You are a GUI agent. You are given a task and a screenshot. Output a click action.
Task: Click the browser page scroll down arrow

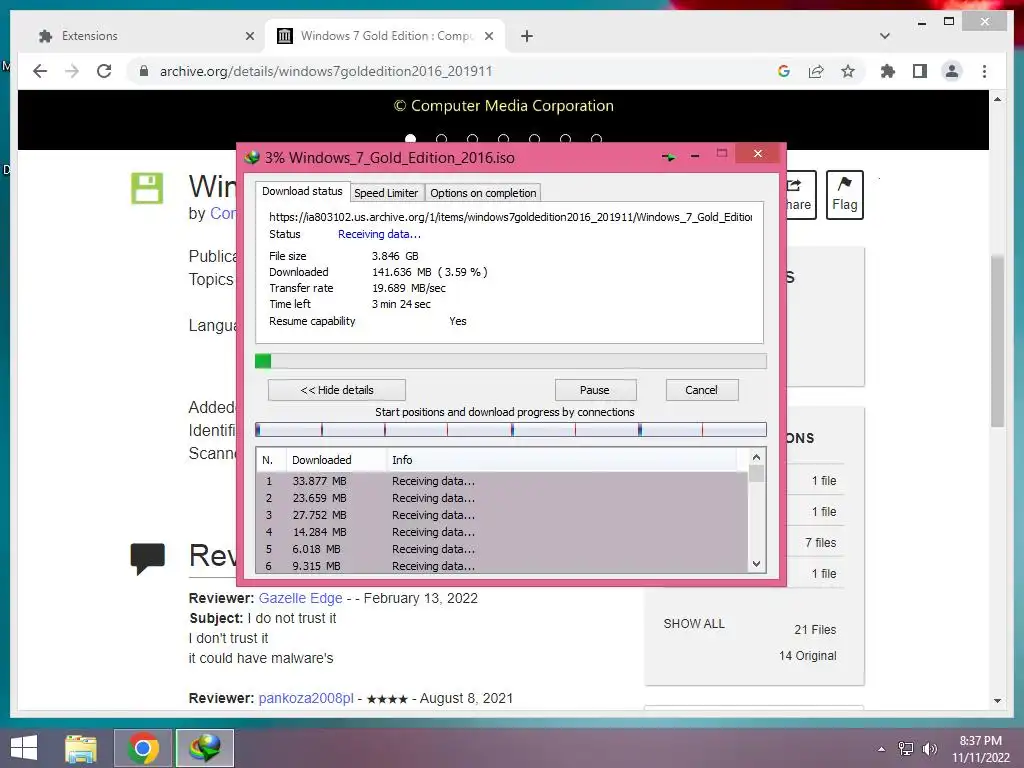pyautogui.click(x=997, y=701)
